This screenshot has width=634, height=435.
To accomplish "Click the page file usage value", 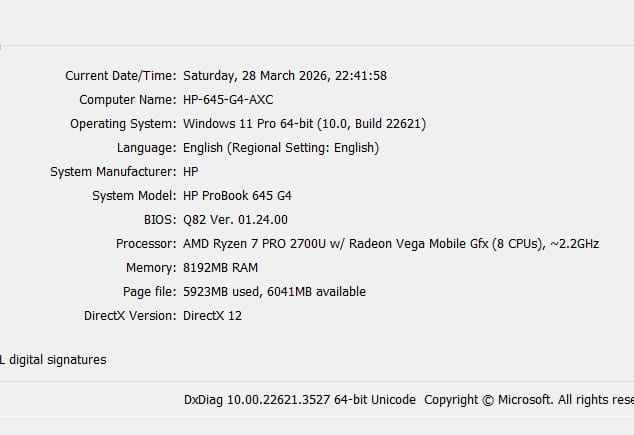I will coord(274,292).
